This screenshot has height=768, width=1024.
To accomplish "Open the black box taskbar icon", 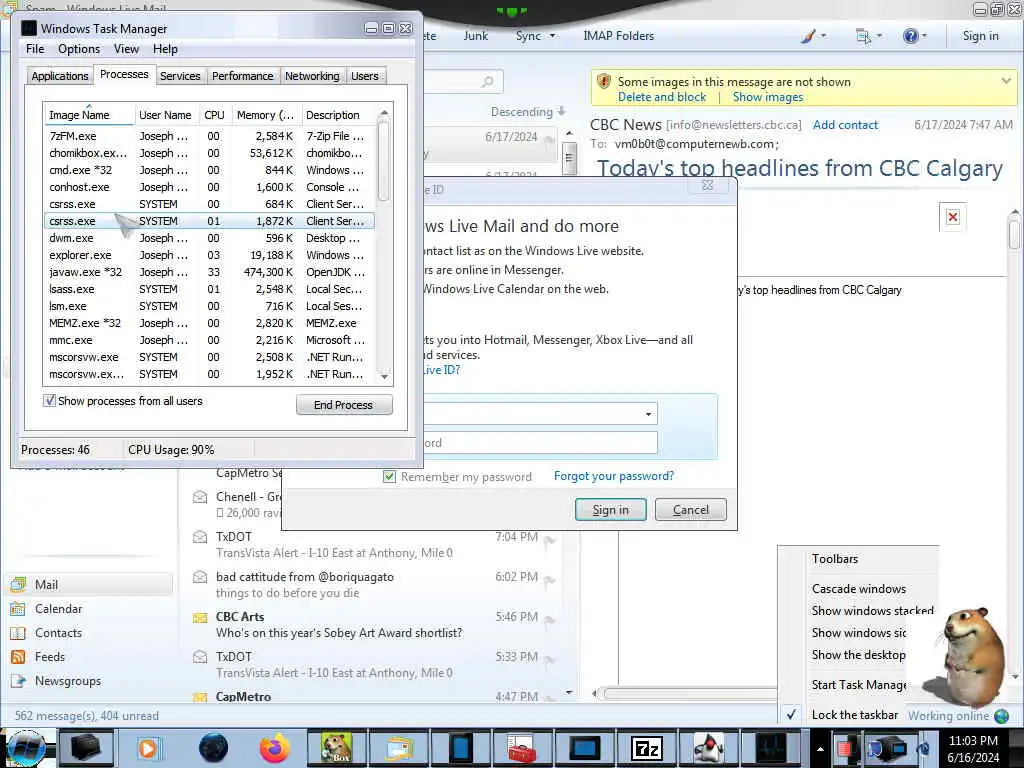I will point(86,748).
